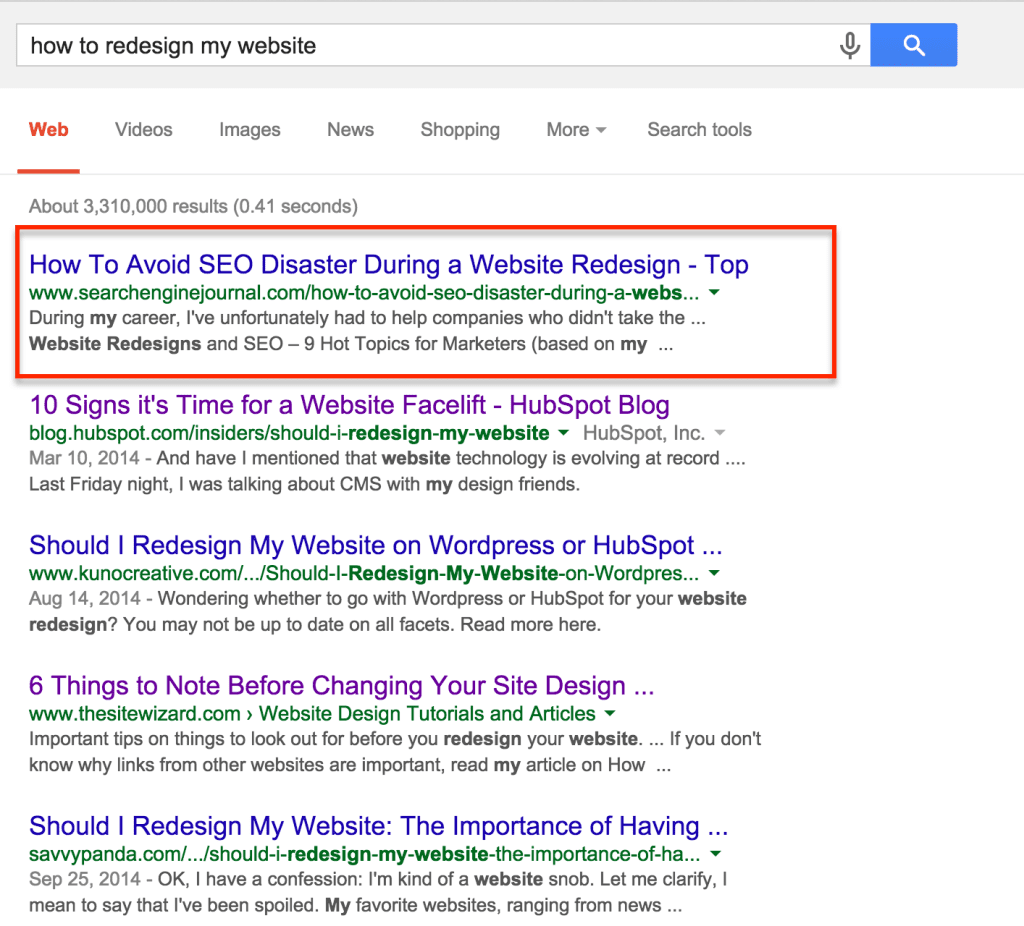Expand arrow next to blog.hubspot.com URL
This screenshot has width=1024, height=926.
point(564,433)
